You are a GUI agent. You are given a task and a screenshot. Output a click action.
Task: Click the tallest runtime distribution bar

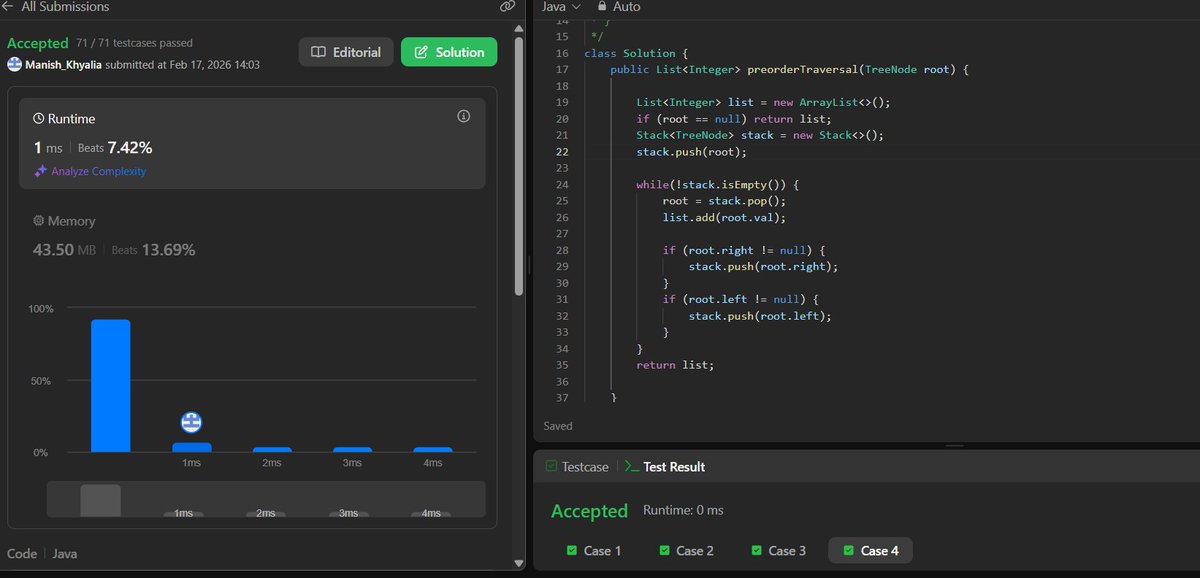pos(110,386)
